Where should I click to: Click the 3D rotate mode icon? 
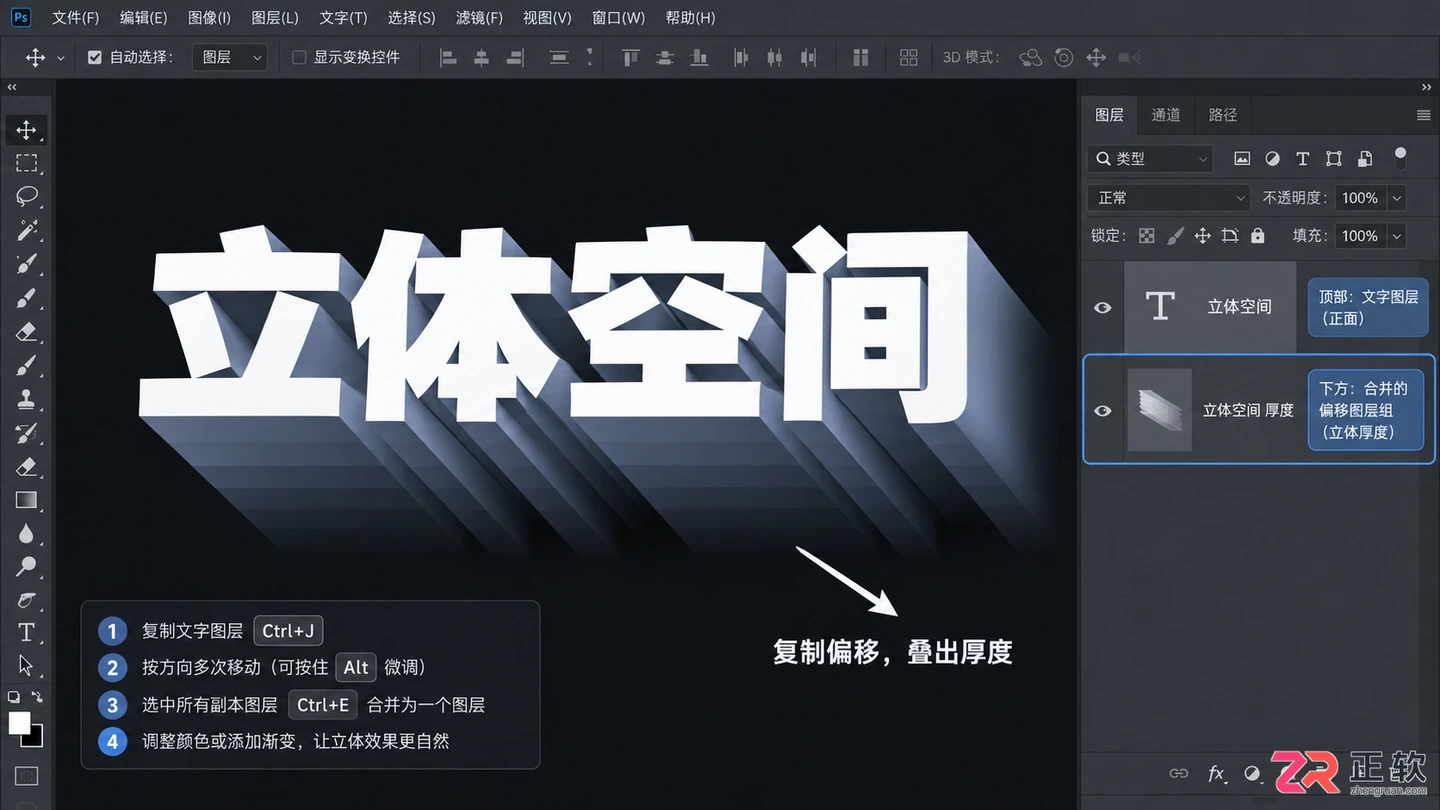[x=1031, y=58]
